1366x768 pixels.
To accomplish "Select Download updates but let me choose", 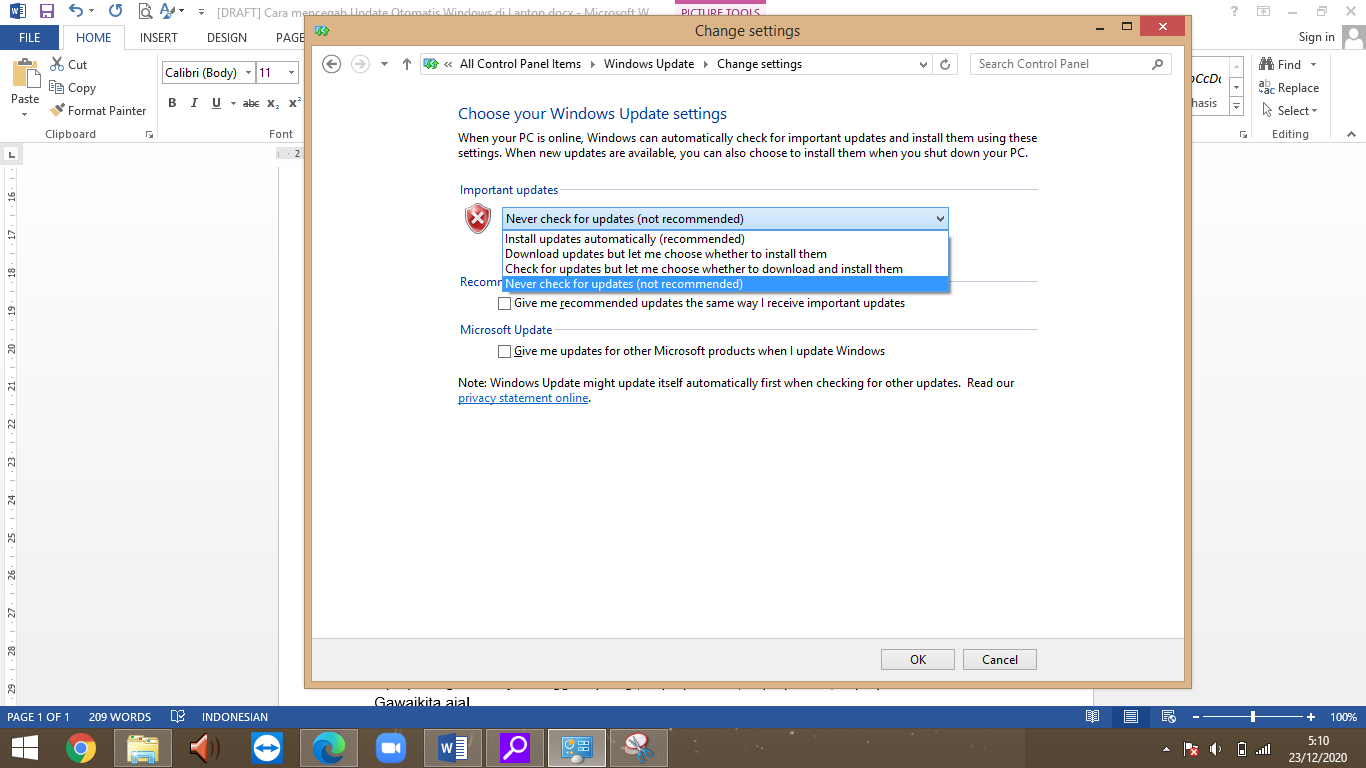I will (725, 254).
